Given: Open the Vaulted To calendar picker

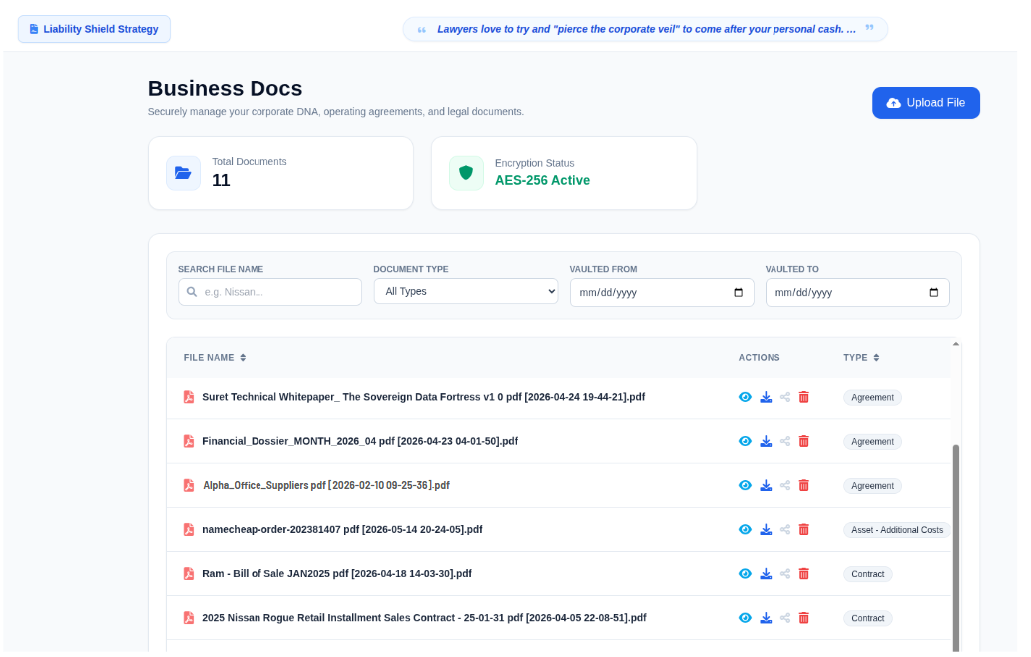Looking at the screenshot, I should [x=934, y=293].
